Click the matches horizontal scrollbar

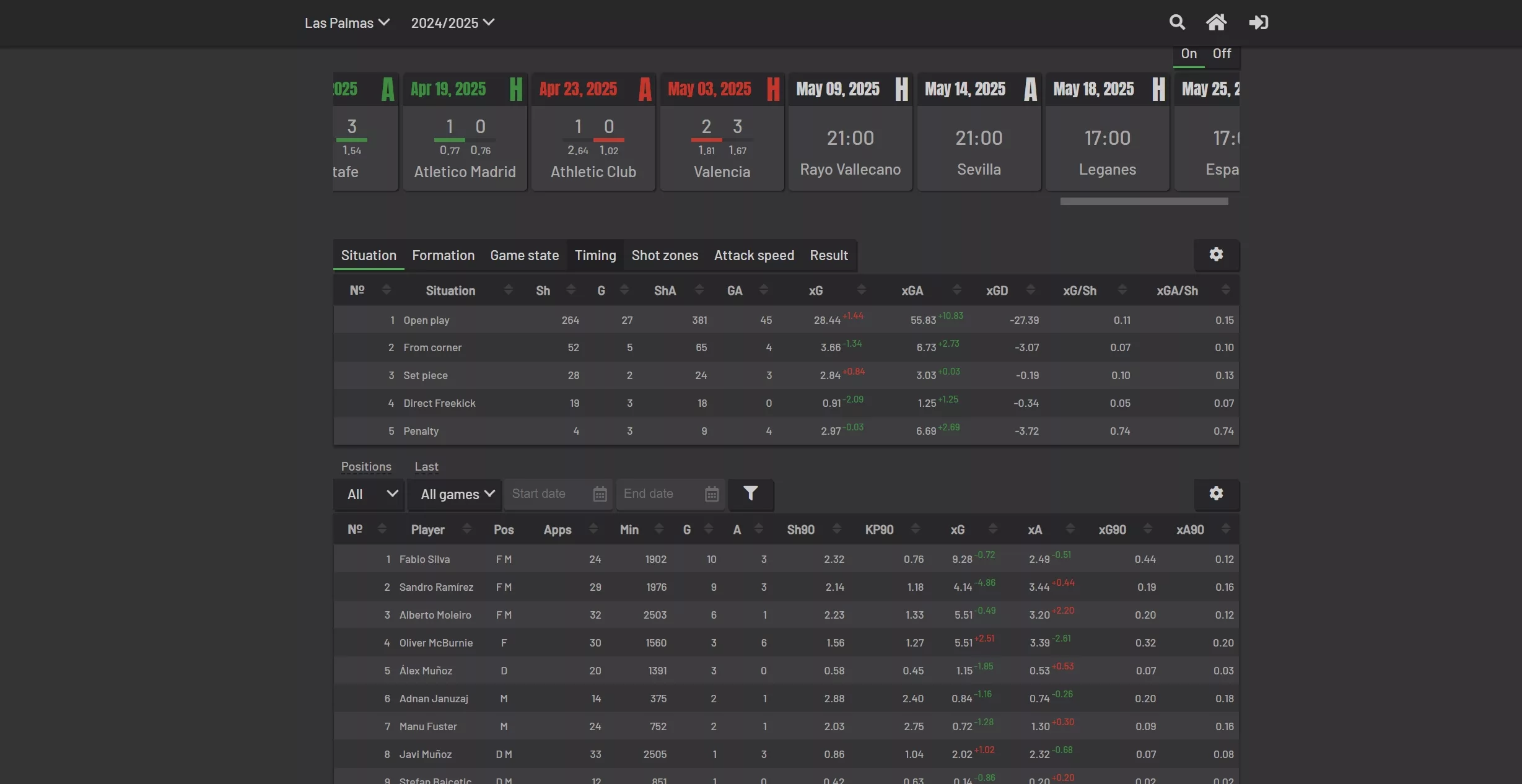coord(1144,201)
